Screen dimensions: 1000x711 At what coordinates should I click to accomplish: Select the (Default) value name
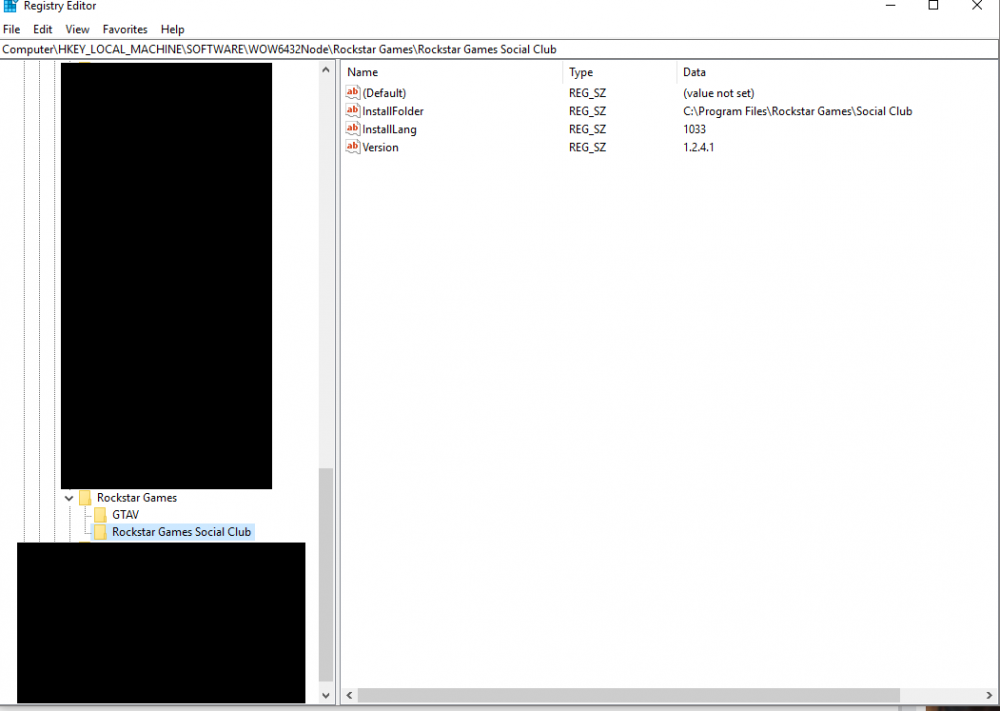[385, 93]
